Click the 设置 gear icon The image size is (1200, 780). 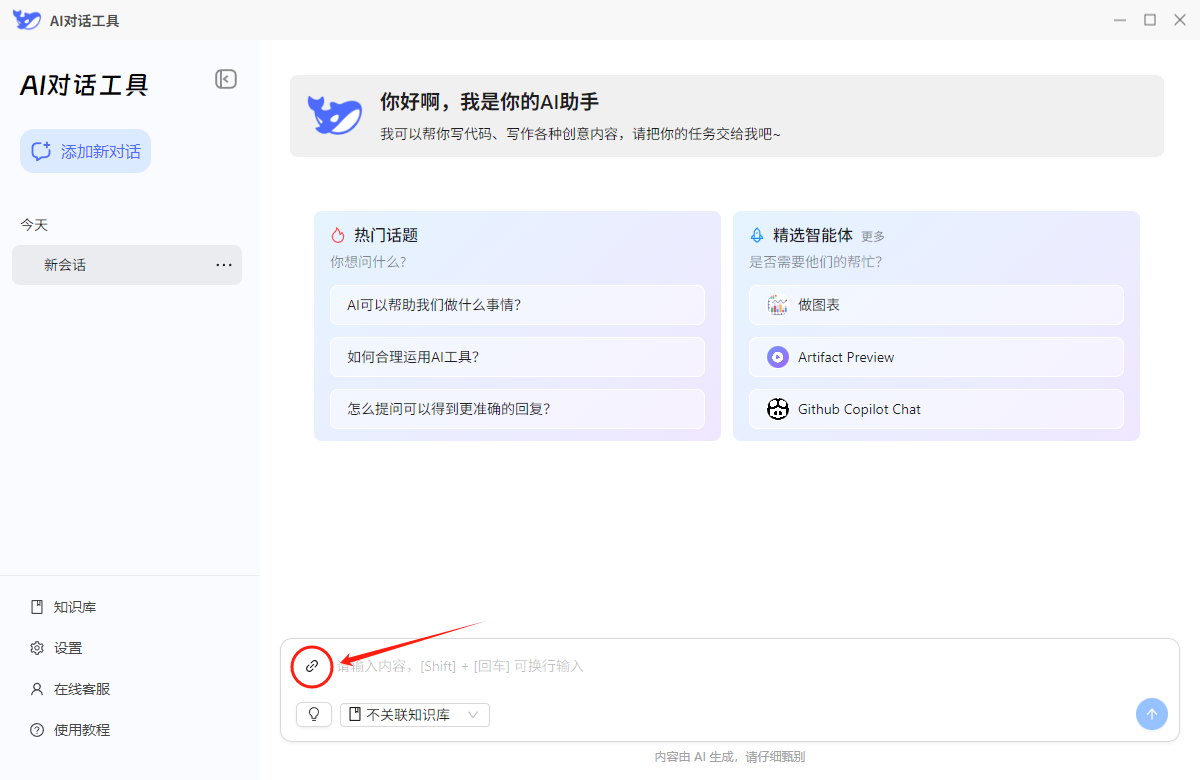point(37,648)
